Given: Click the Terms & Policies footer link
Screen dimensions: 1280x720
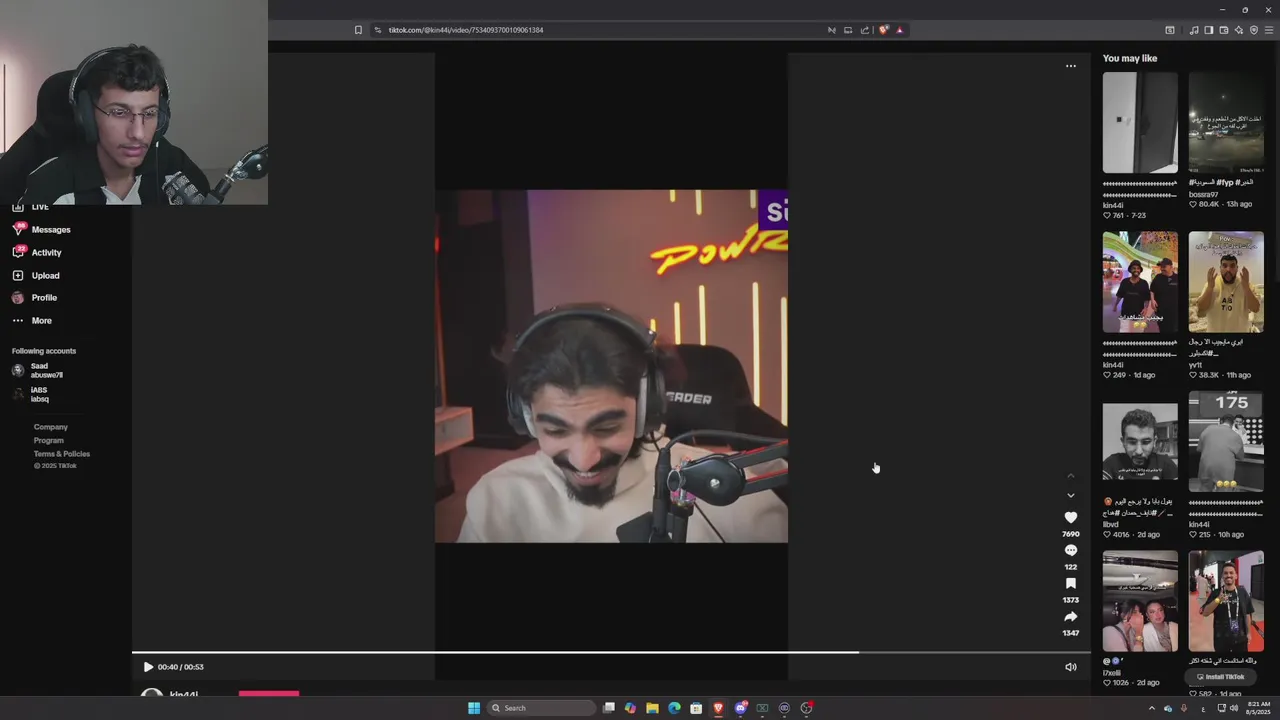Looking at the screenshot, I should pos(62,454).
